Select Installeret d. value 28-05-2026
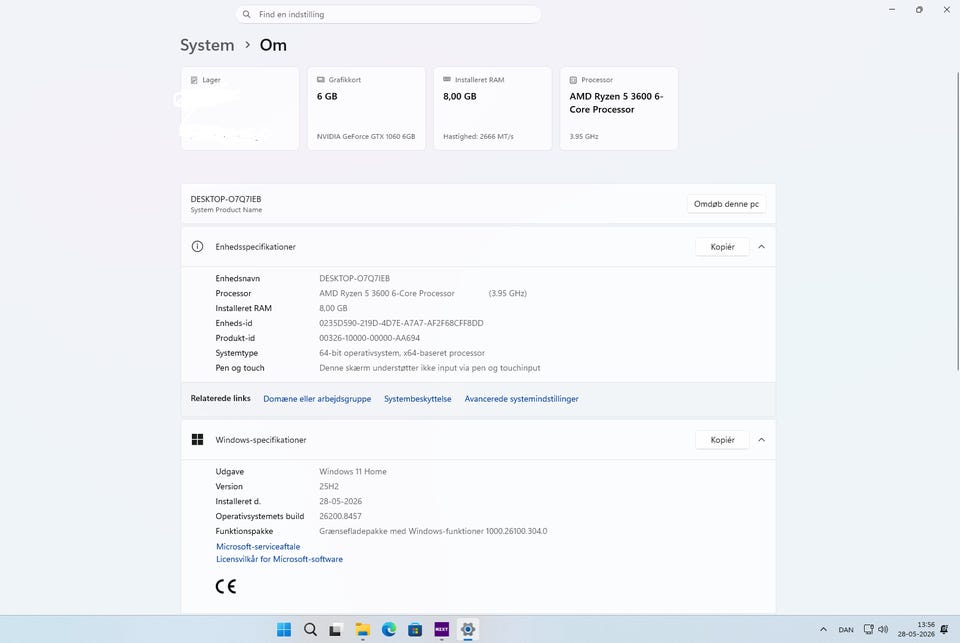Image resolution: width=960 pixels, height=643 pixels. 340,502
